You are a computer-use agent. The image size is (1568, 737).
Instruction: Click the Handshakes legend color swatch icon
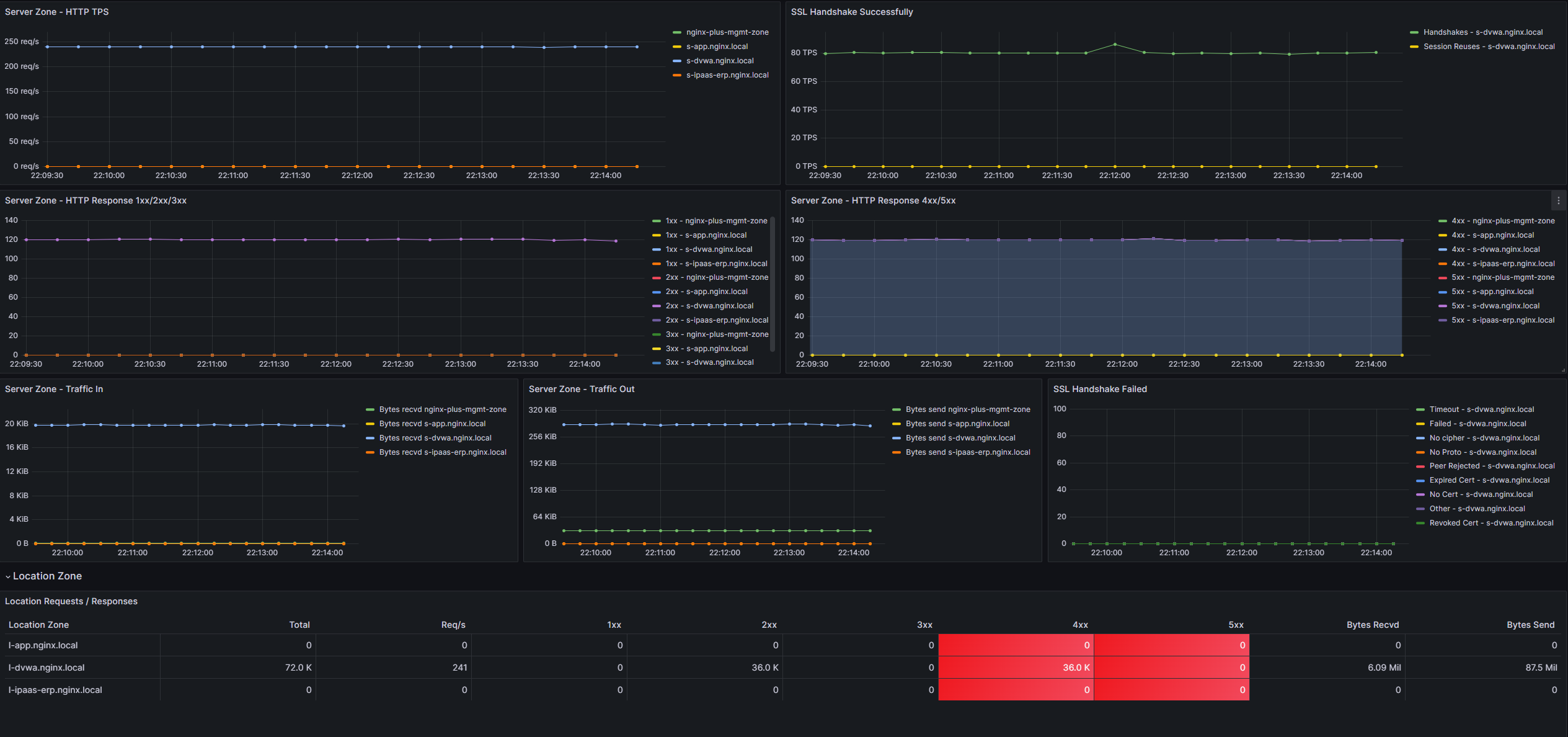pos(1414,32)
